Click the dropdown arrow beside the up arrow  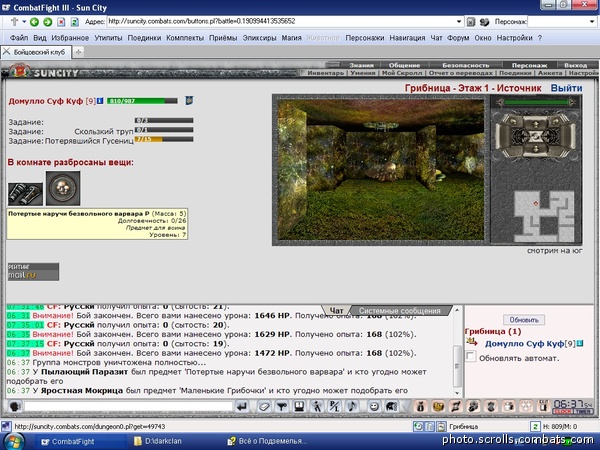click(x=24, y=21)
